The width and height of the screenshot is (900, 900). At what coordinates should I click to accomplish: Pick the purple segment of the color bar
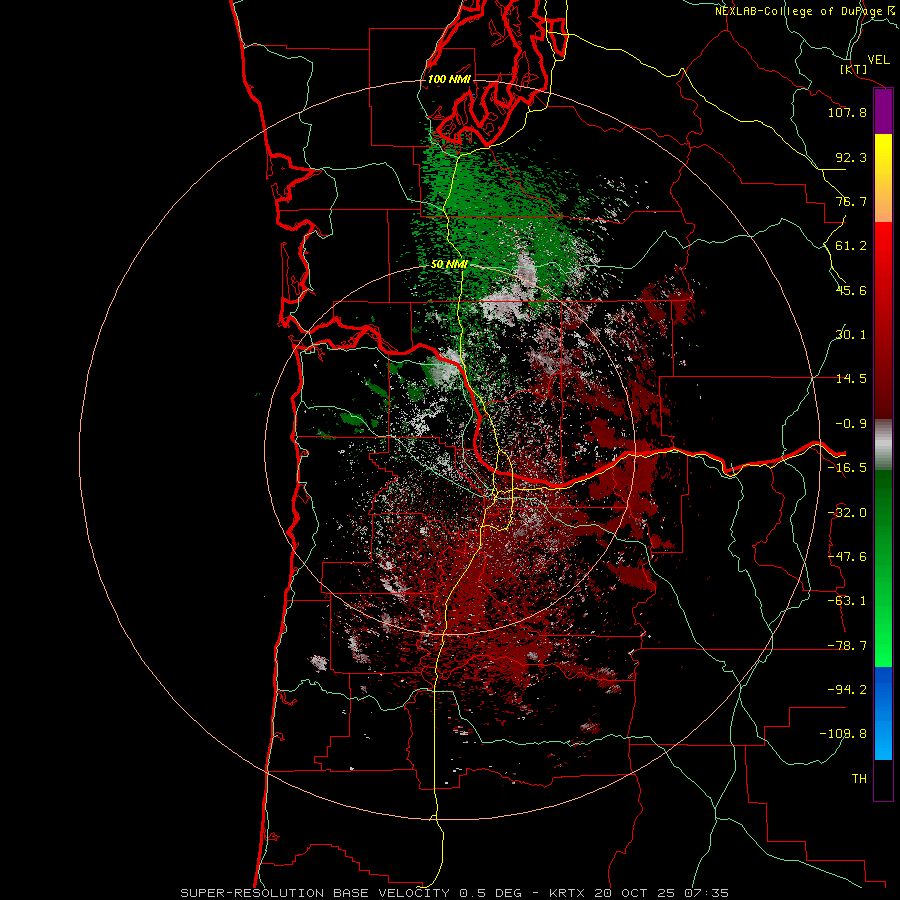click(883, 111)
